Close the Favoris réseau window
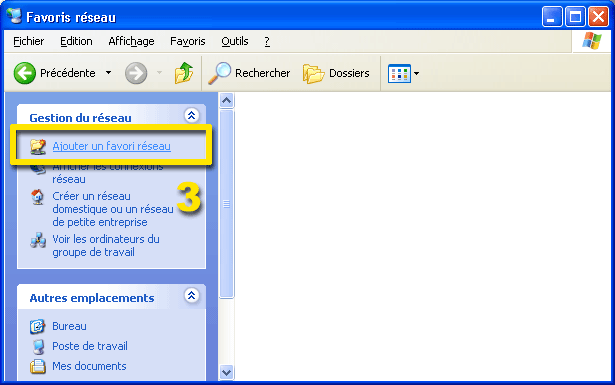615x385 pixels. pos(598,17)
